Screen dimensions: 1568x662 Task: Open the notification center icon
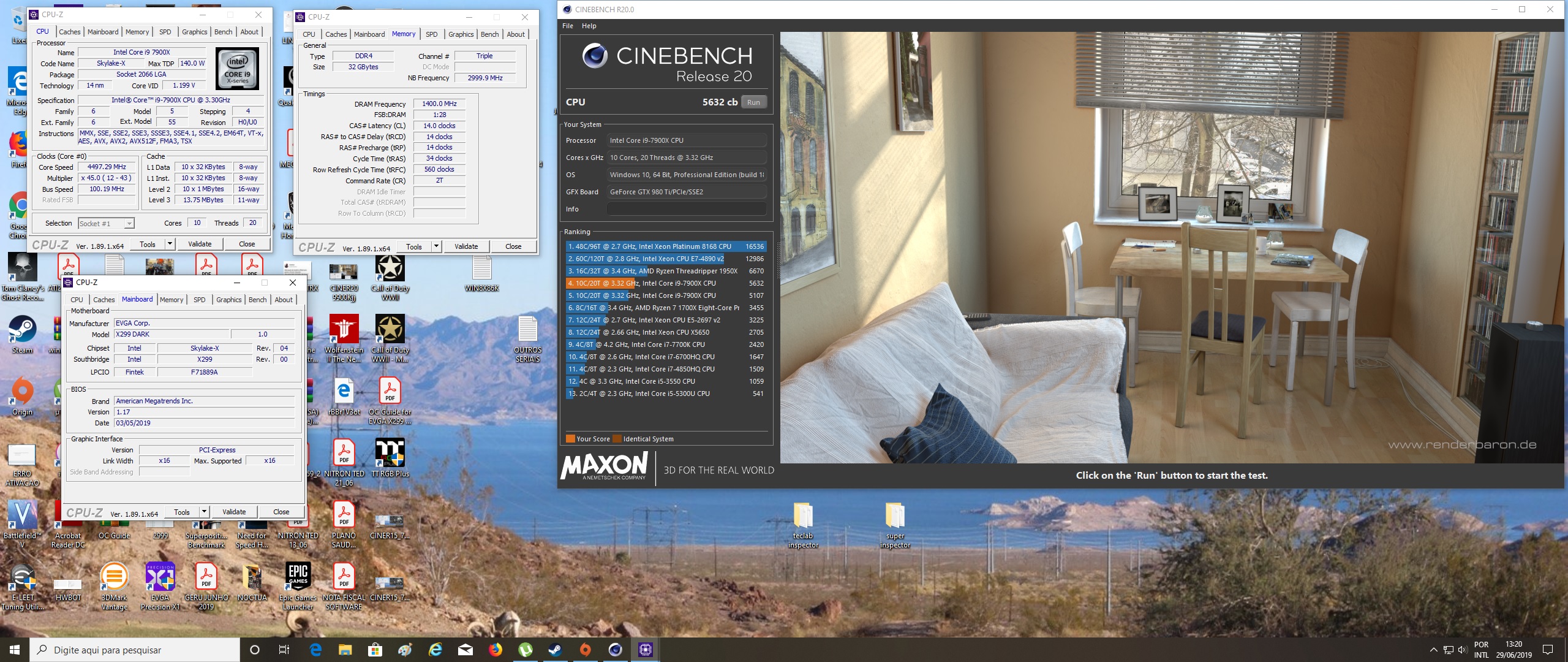[1548, 650]
